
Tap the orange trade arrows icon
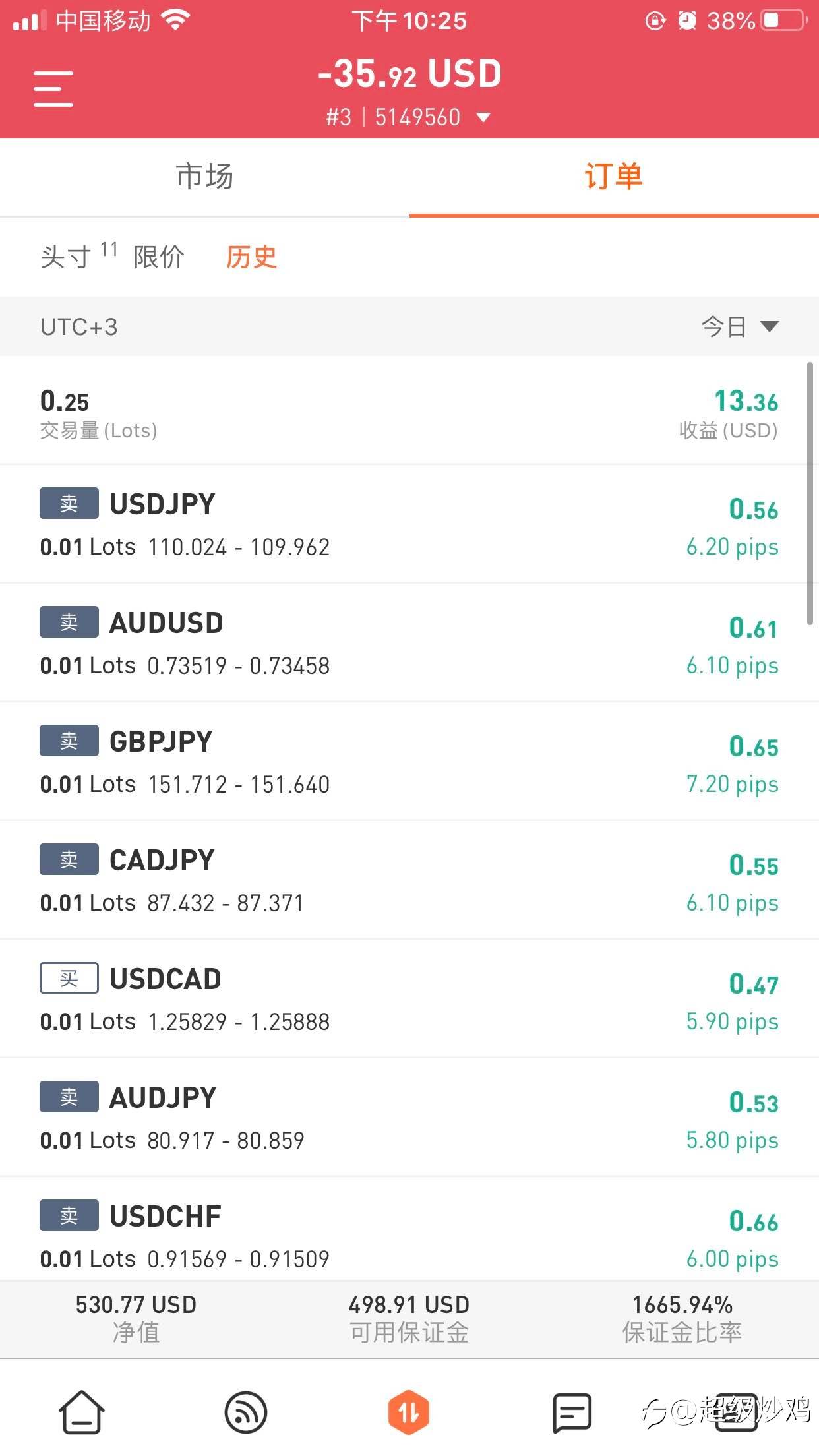(x=409, y=1412)
